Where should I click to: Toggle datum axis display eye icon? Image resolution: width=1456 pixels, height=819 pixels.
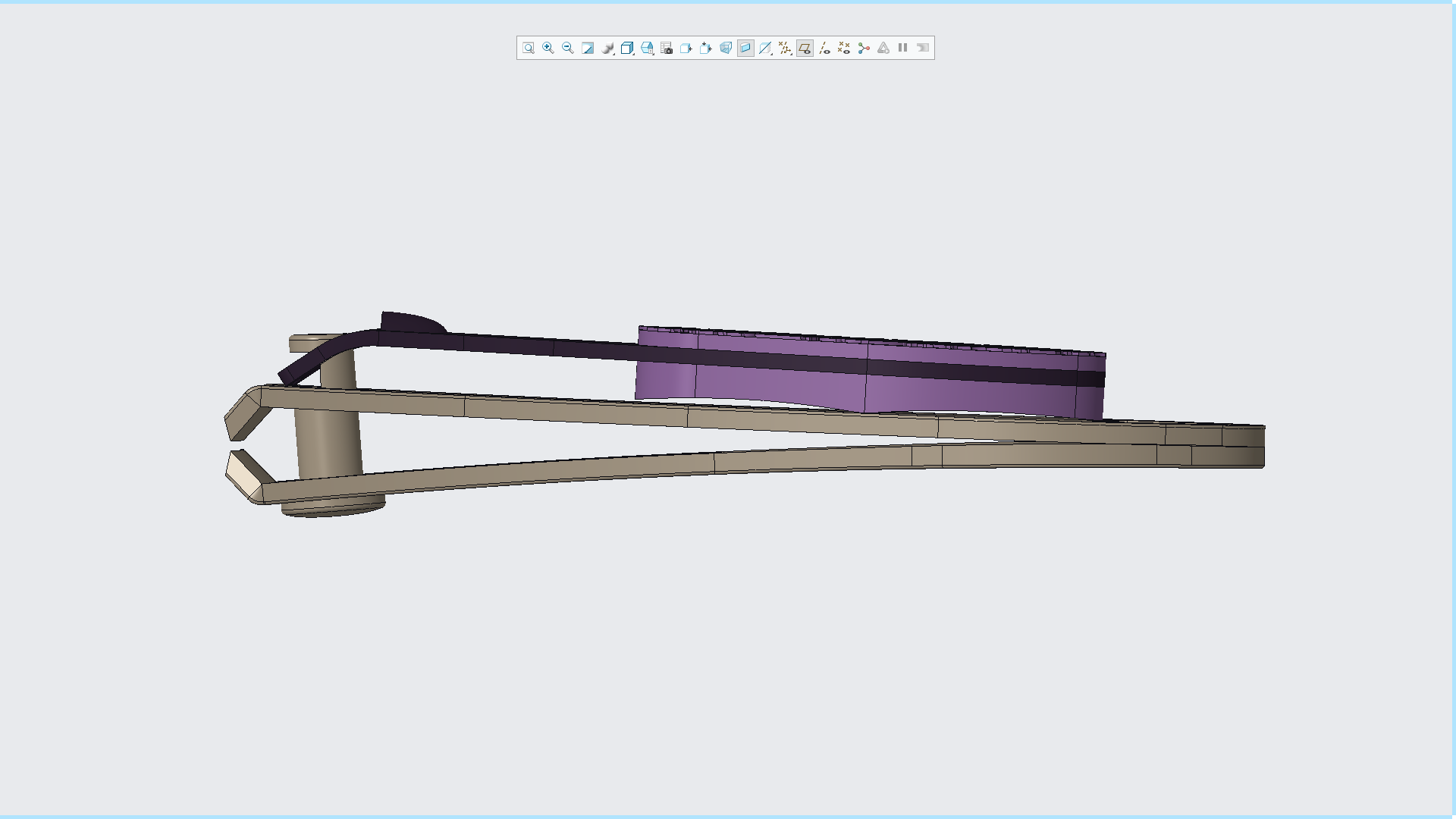(824, 48)
